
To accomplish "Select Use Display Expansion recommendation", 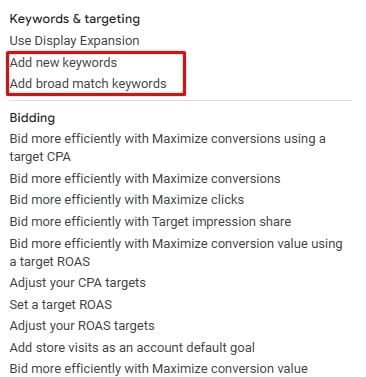I will click(74, 41).
